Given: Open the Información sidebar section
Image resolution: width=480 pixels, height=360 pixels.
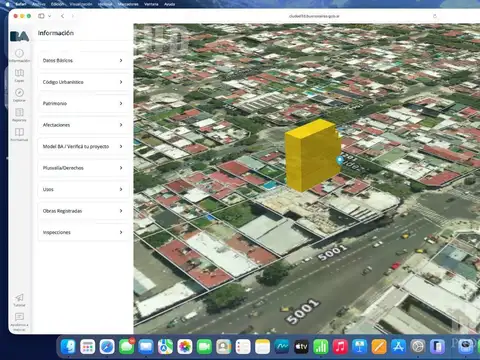Looking at the screenshot, I should [19, 55].
